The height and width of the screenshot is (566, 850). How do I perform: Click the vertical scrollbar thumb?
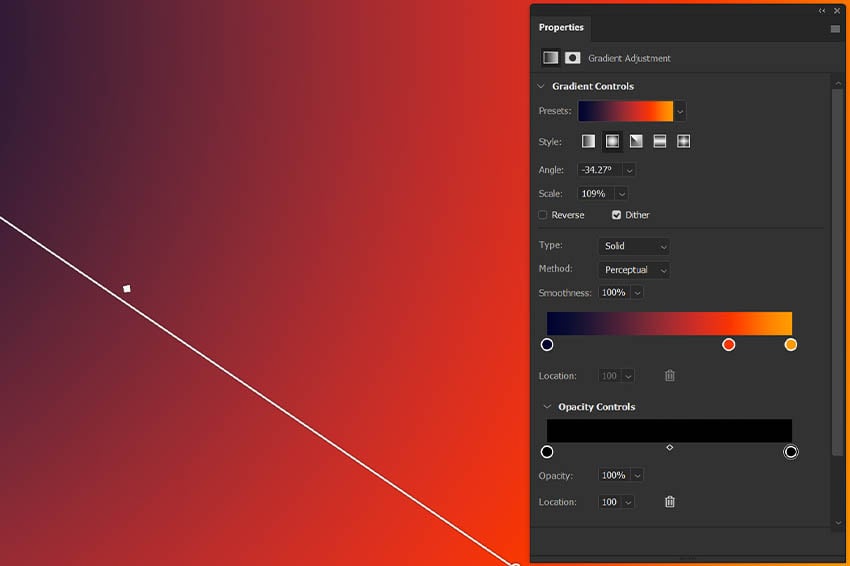click(x=838, y=271)
